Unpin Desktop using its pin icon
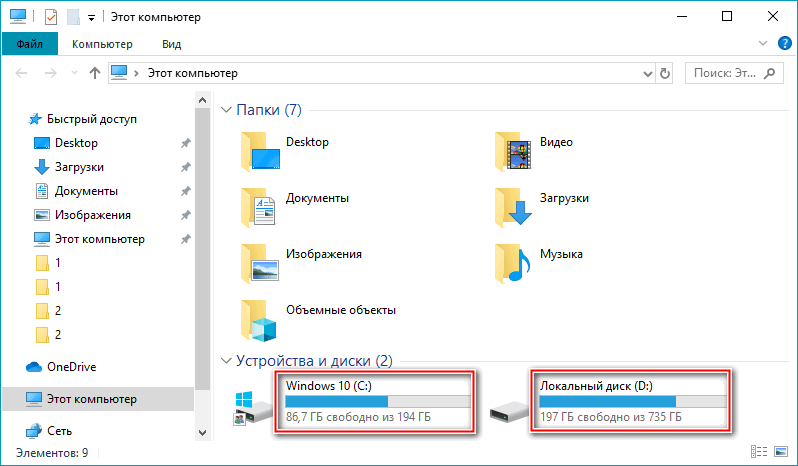 coord(185,143)
